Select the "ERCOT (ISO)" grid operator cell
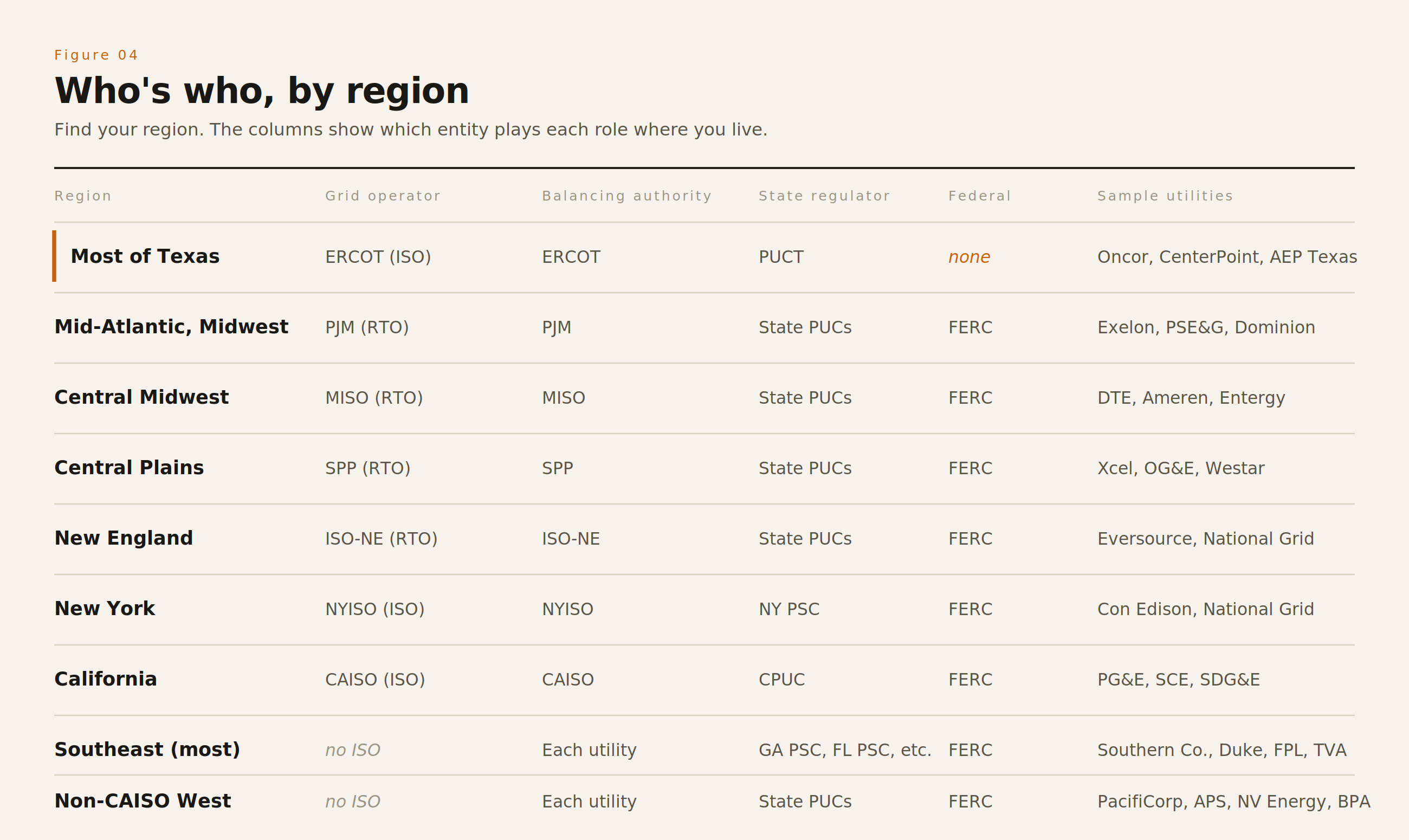Viewport: 1409px width, 840px height. click(378, 257)
